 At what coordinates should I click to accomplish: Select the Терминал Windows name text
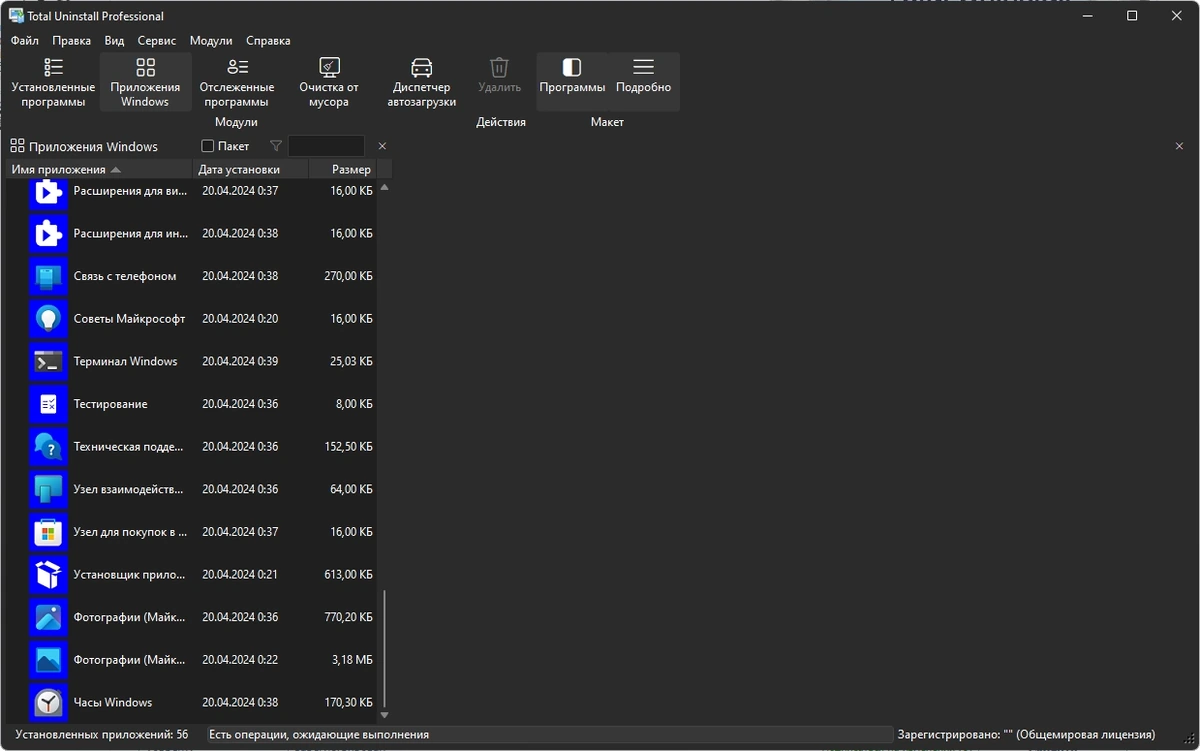126,362
